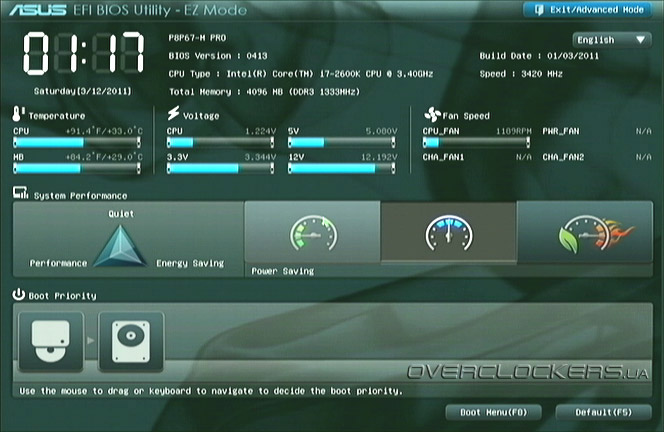664x432 pixels.
Task: Click the 'Quiet' label on the triangle
Action: [x=121, y=214]
